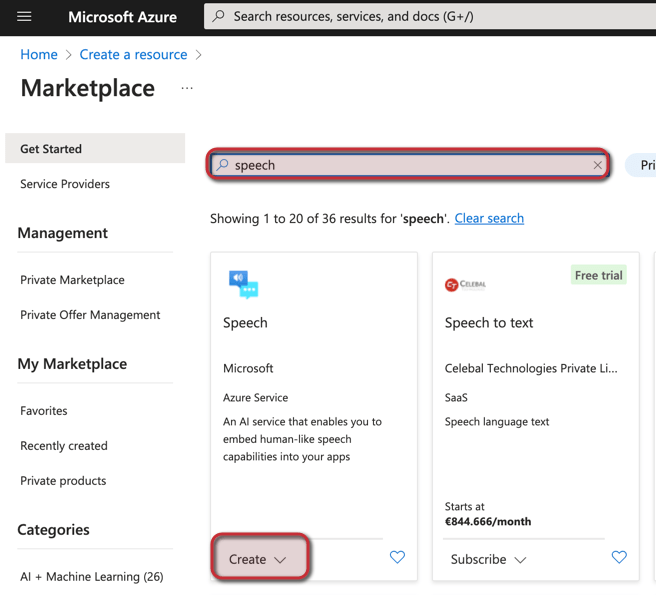Favorite Speech to text with heart icon
656x595 pixels.
pyautogui.click(x=619, y=557)
